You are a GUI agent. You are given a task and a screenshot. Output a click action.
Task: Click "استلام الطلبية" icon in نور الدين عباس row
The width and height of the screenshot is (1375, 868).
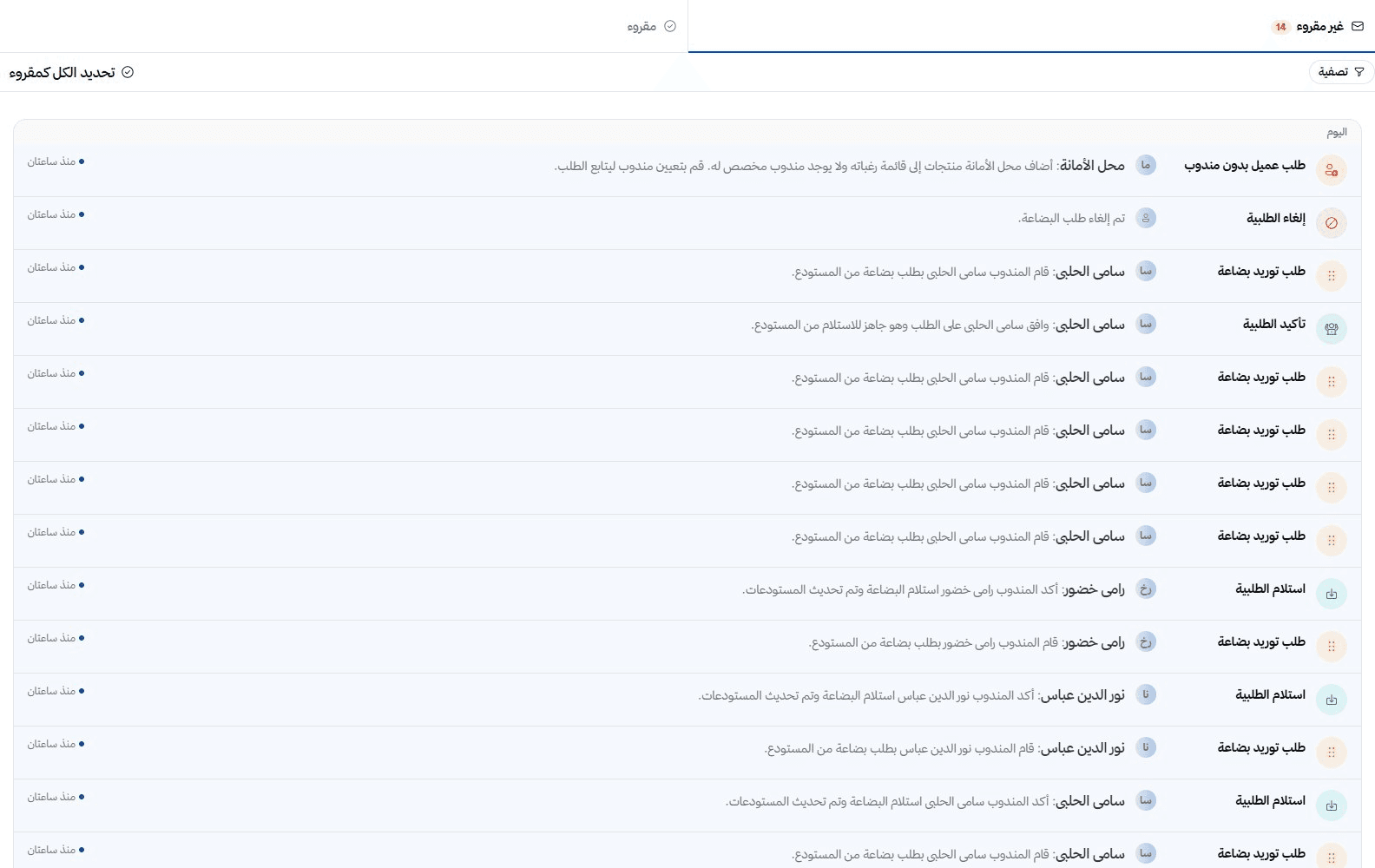(1332, 700)
